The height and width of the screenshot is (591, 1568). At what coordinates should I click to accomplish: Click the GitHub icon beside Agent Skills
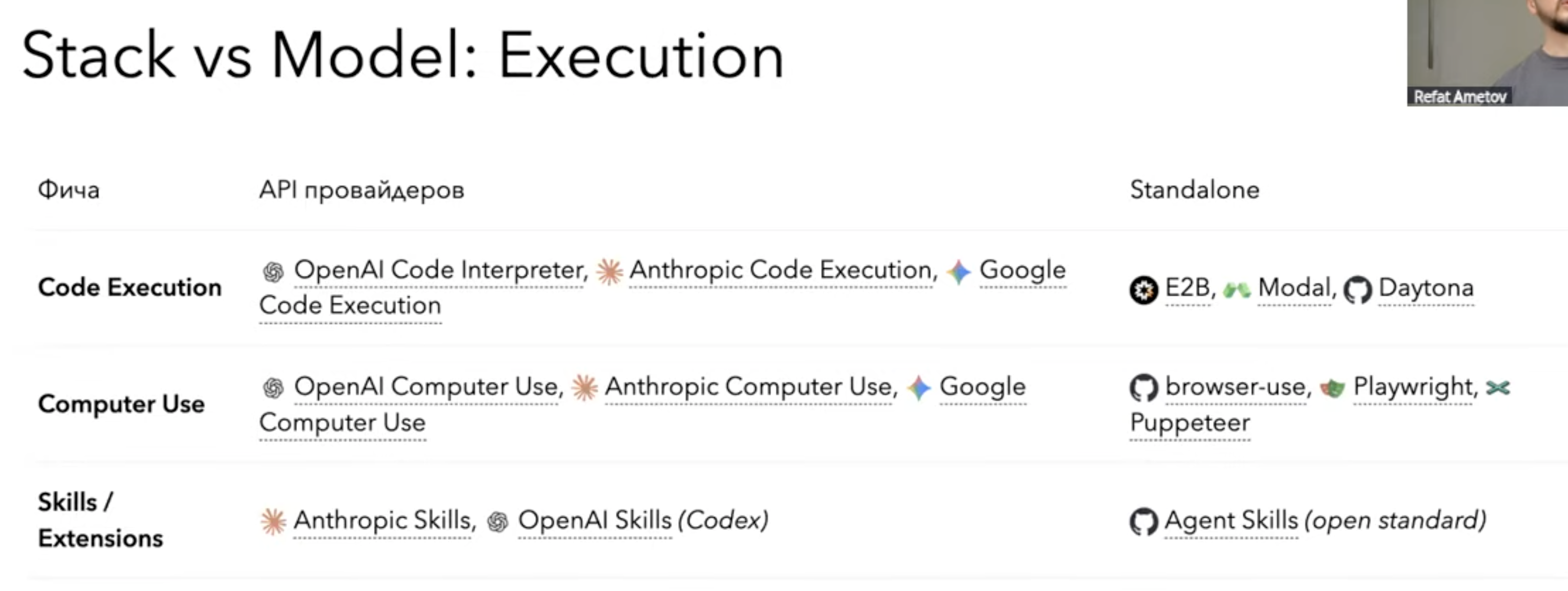pos(1144,522)
